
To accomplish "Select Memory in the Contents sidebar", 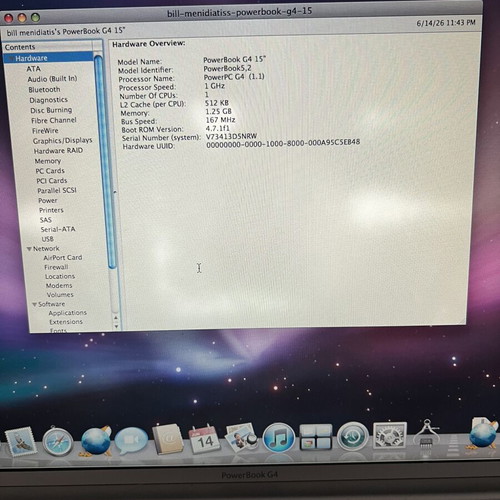I will coord(48,161).
